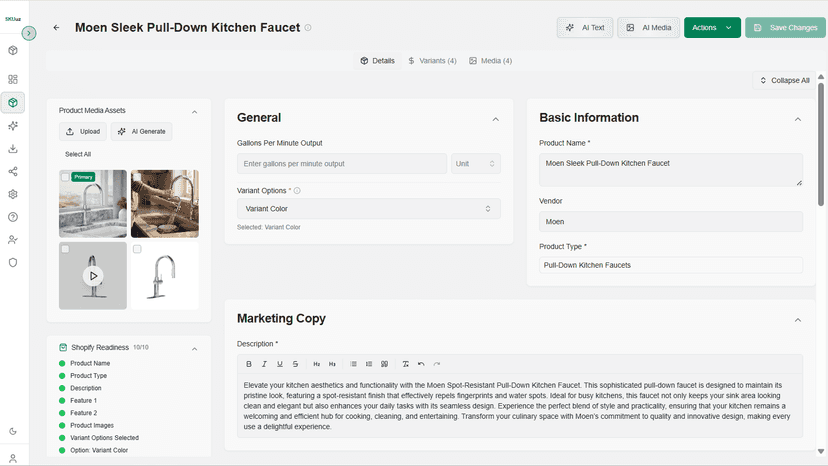Undo last edit in description editor
This screenshot has width=828, height=466.
421,364
